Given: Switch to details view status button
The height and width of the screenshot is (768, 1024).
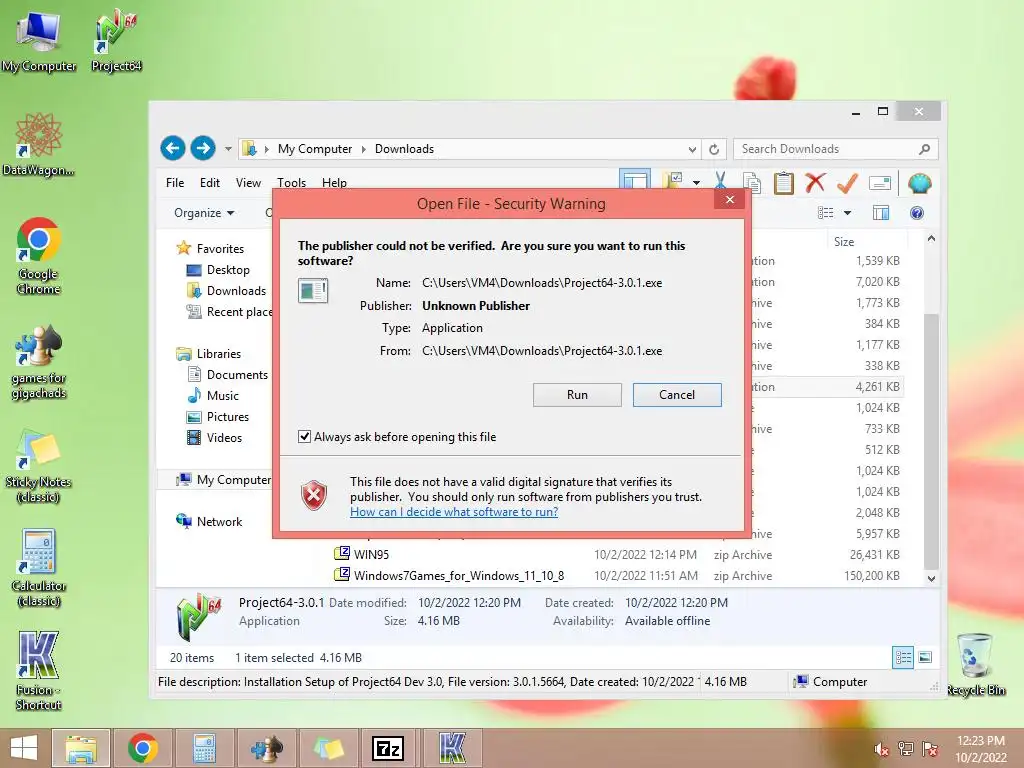Looking at the screenshot, I should (903, 658).
